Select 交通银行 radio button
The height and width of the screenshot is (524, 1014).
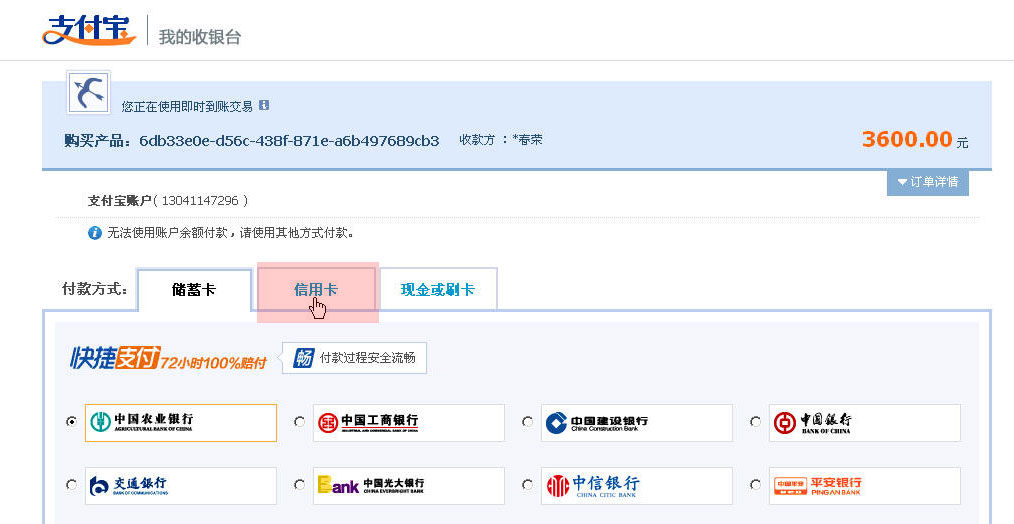[72, 485]
